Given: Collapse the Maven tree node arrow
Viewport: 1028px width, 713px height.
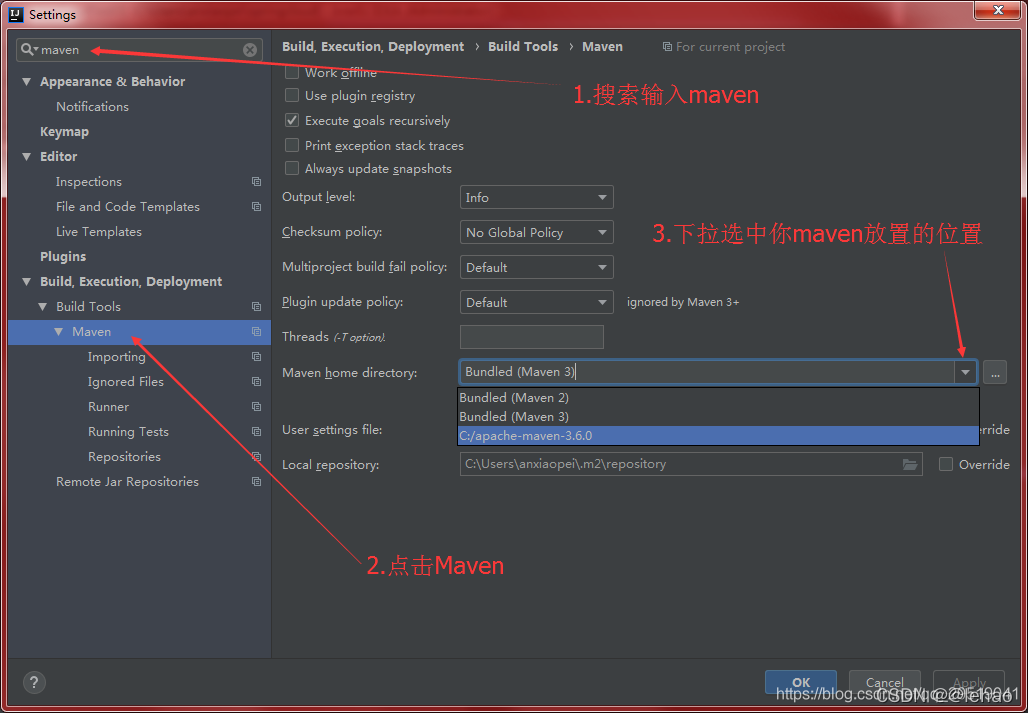Looking at the screenshot, I should click(x=59, y=332).
